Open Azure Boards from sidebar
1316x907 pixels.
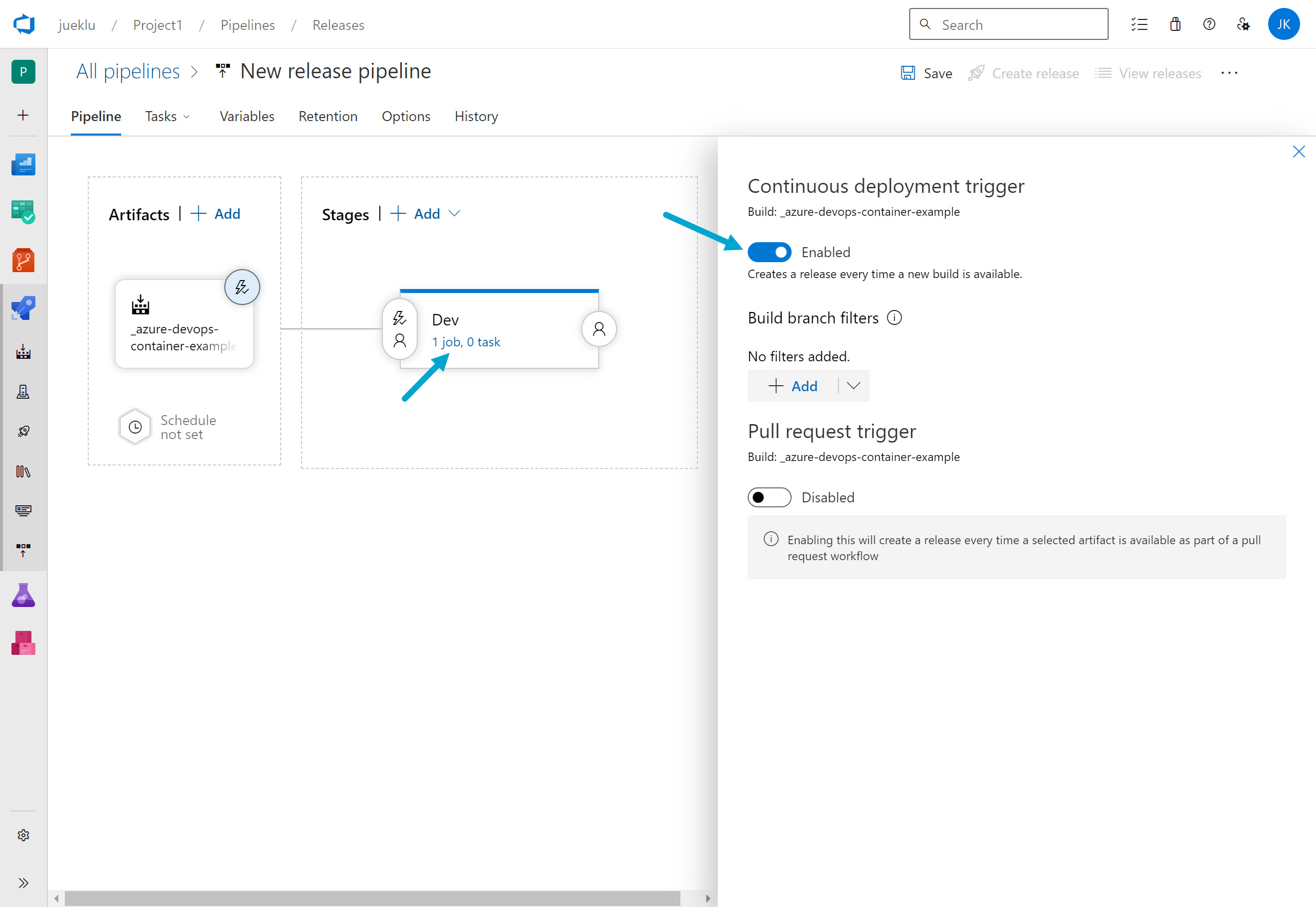click(x=23, y=212)
